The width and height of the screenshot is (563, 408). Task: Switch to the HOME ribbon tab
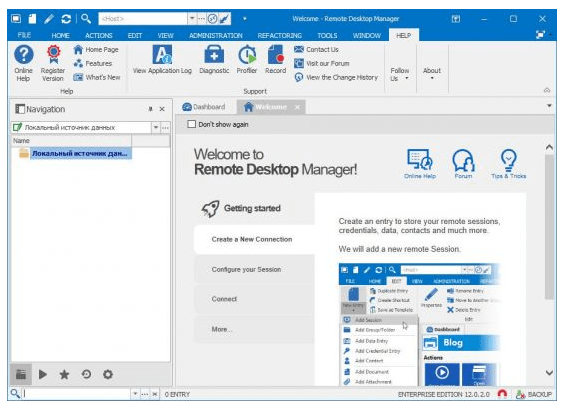[x=60, y=35]
